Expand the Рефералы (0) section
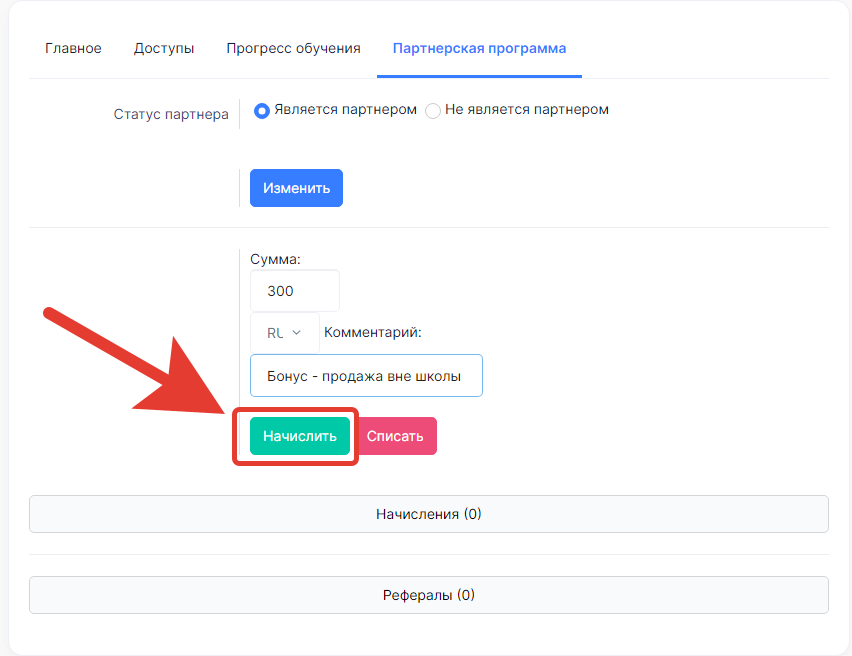The height and width of the screenshot is (656, 852). pyautogui.click(x=429, y=595)
